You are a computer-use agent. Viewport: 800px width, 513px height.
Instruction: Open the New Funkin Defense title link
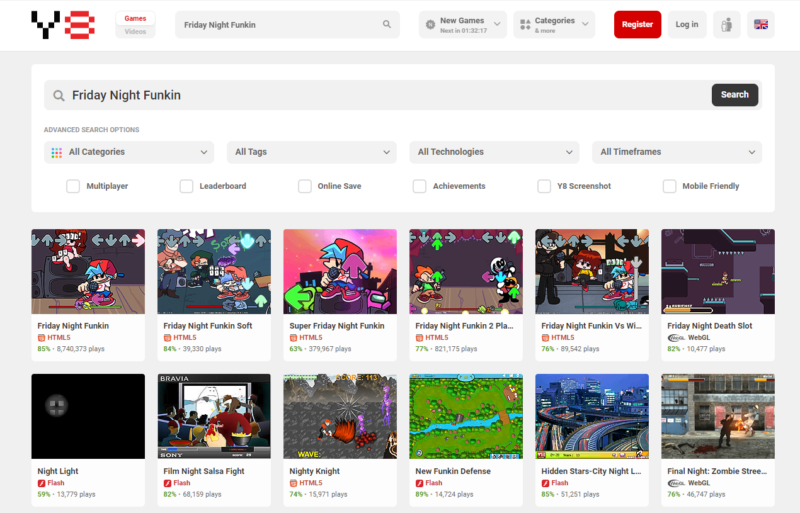(453, 471)
